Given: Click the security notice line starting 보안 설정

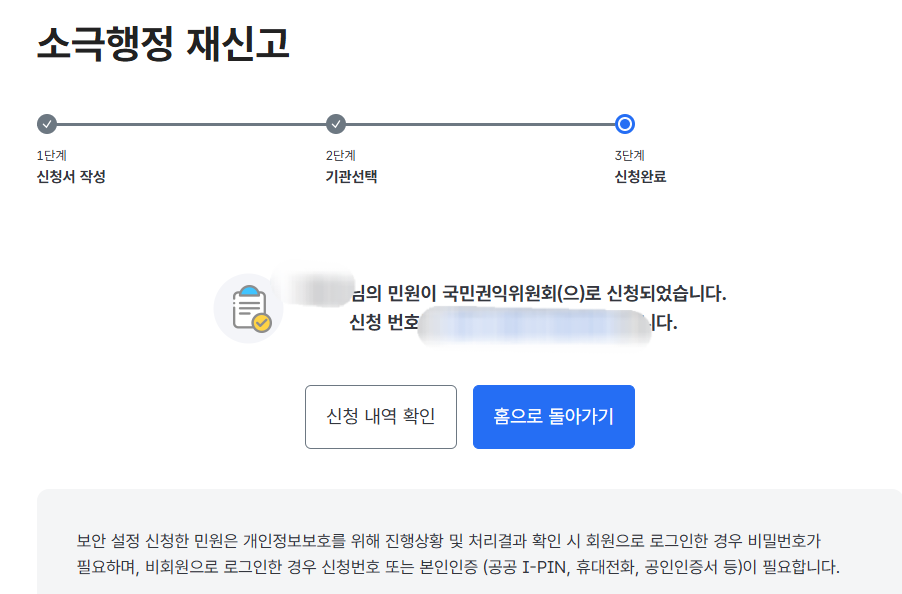Looking at the screenshot, I should 448,541.
